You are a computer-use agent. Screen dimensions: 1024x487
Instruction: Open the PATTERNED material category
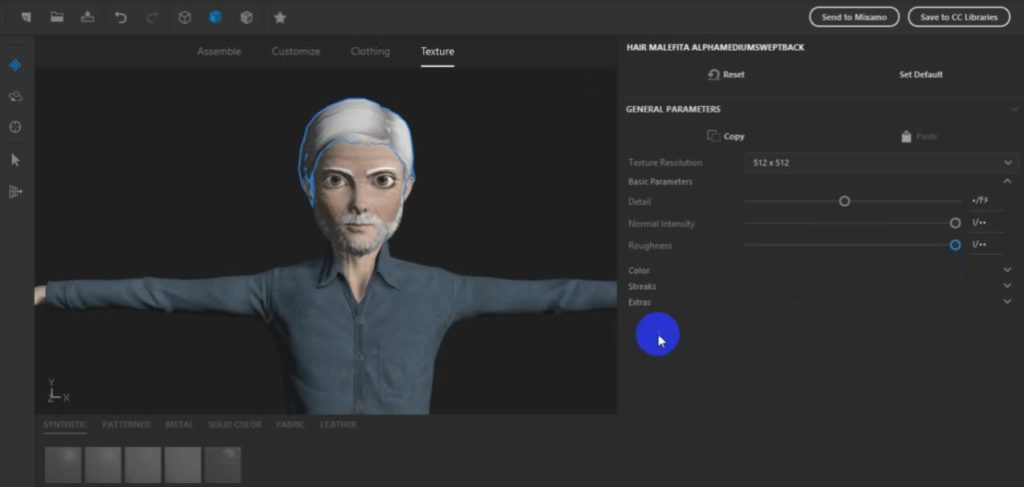126,424
